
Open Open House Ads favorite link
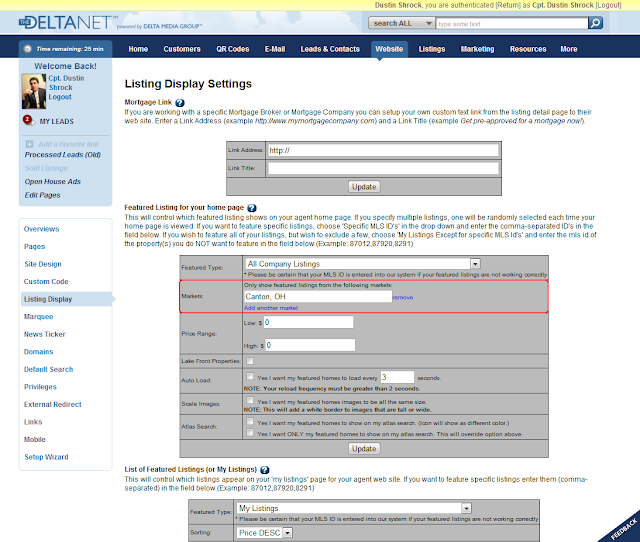click(53, 182)
